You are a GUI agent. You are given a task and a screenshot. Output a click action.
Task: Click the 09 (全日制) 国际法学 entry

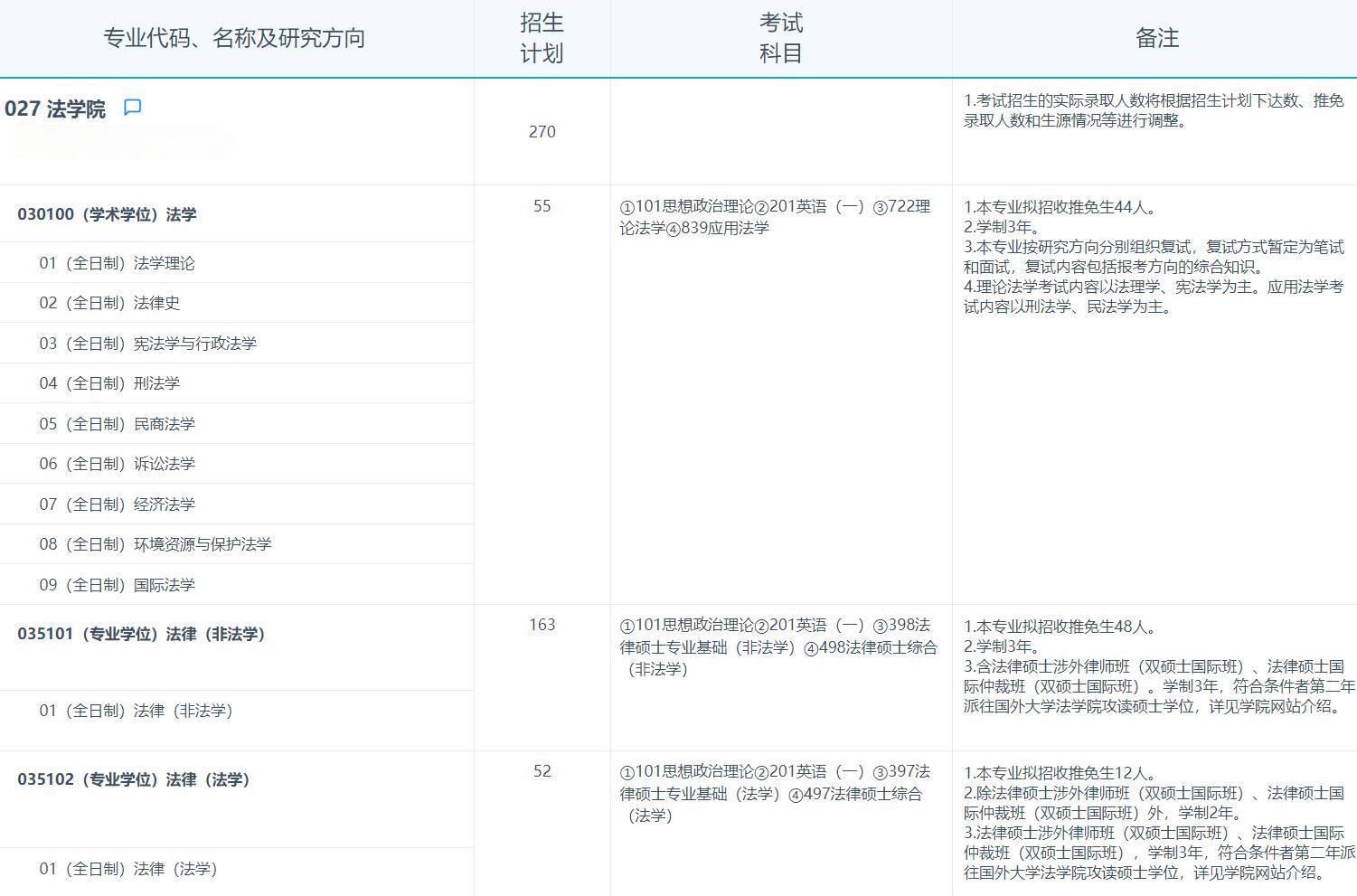pyautogui.click(x=113, y=584)
